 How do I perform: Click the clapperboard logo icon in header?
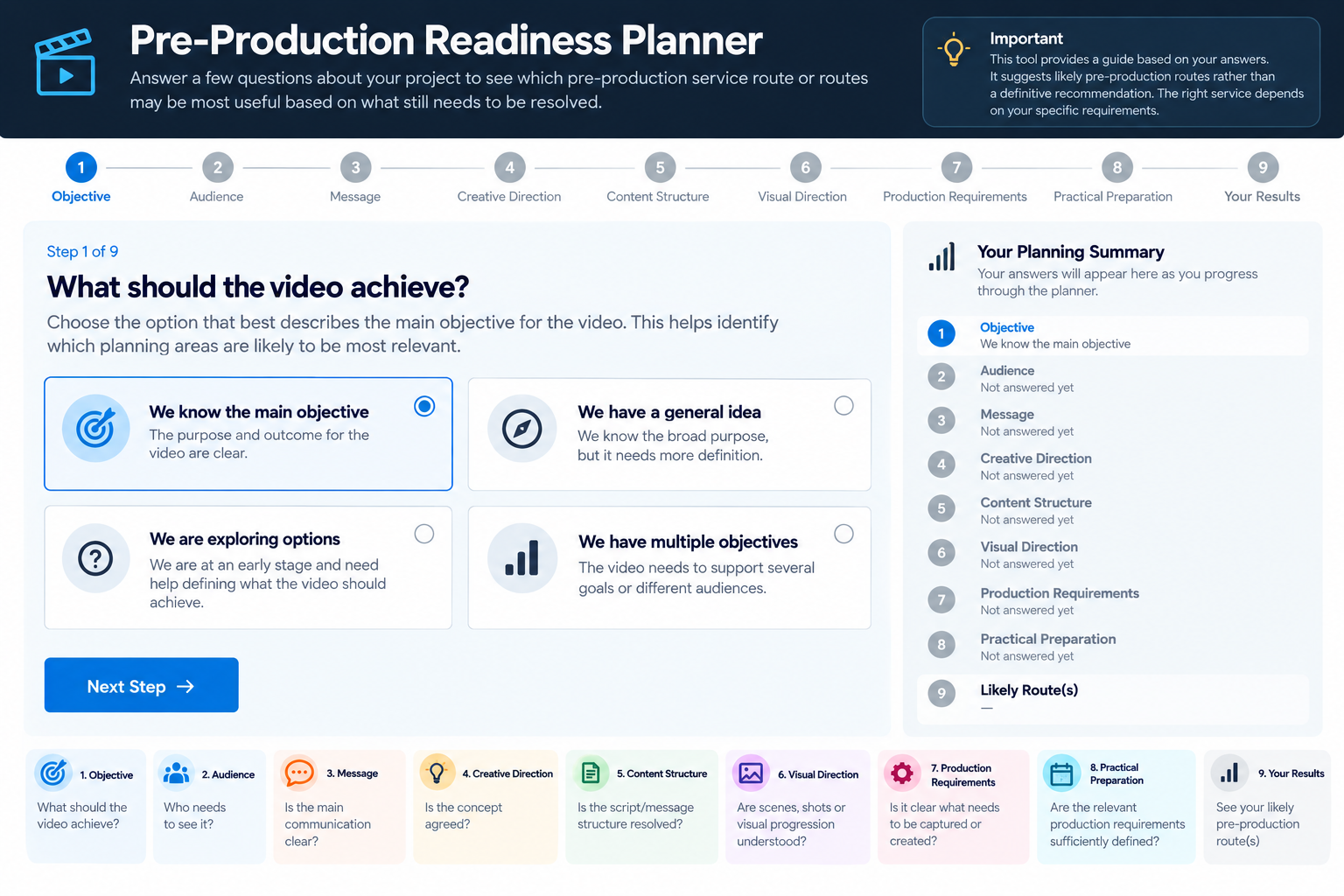pyautogui.click(x=65, y=62)
